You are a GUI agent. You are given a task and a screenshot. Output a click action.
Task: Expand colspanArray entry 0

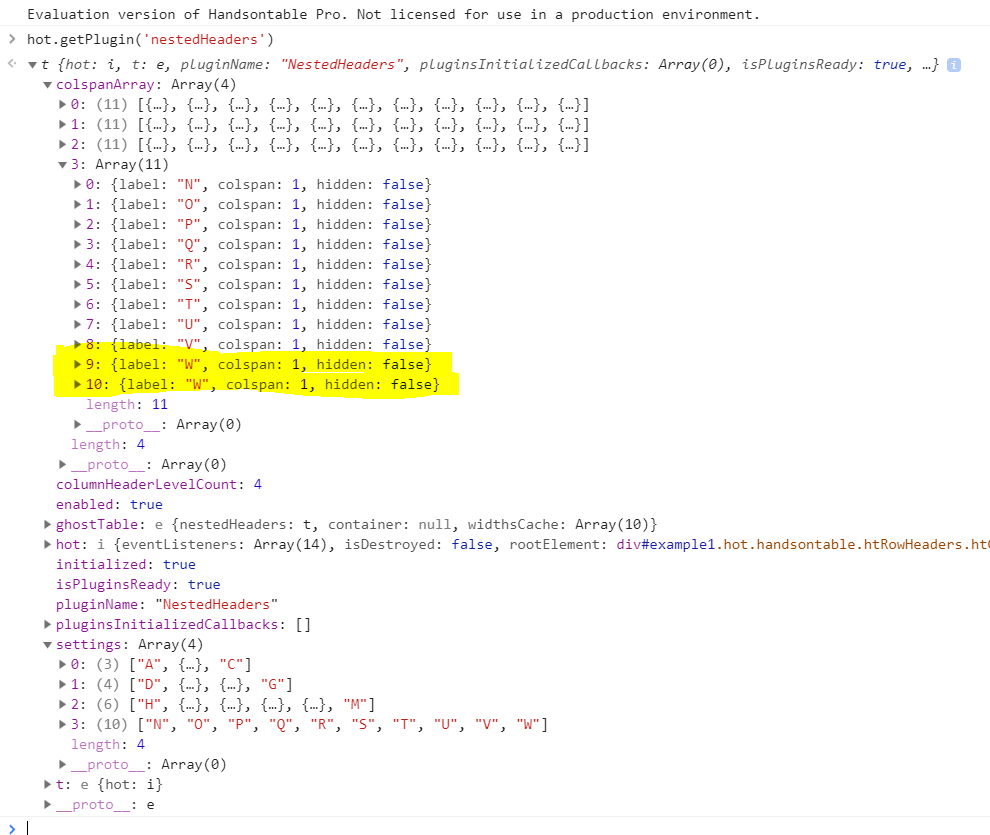click(63, 104)
